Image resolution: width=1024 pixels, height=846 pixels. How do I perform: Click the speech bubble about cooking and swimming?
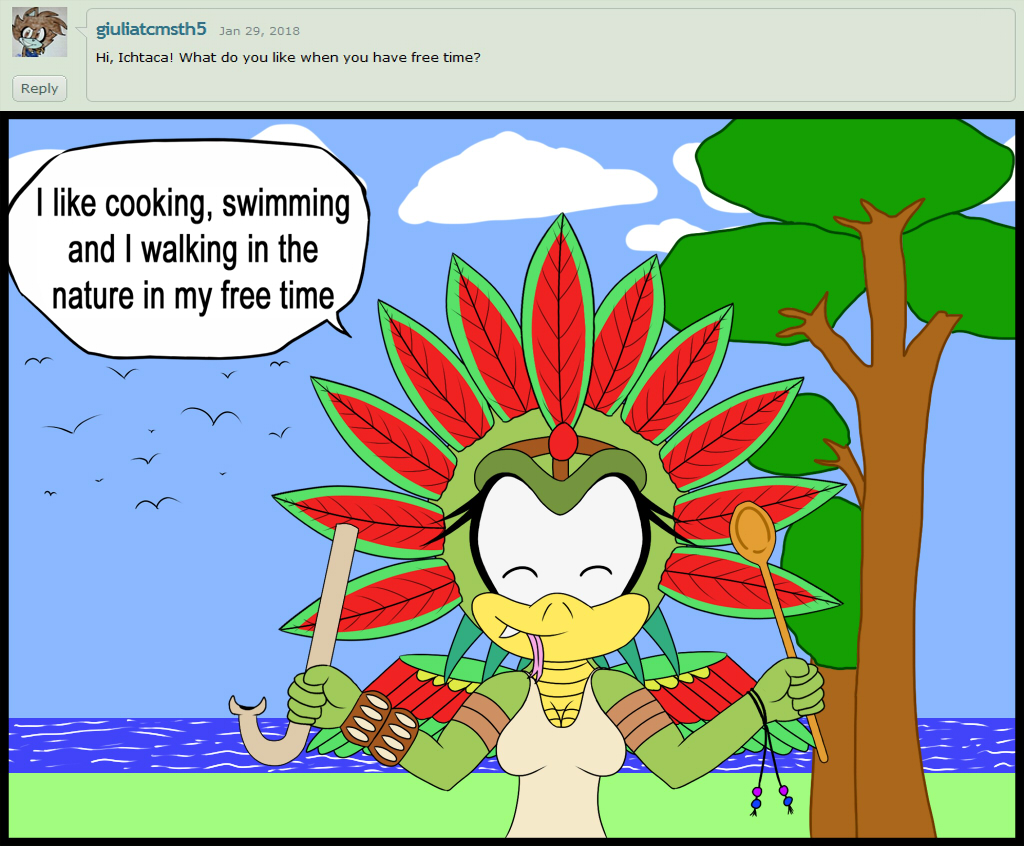coord(188,249)
